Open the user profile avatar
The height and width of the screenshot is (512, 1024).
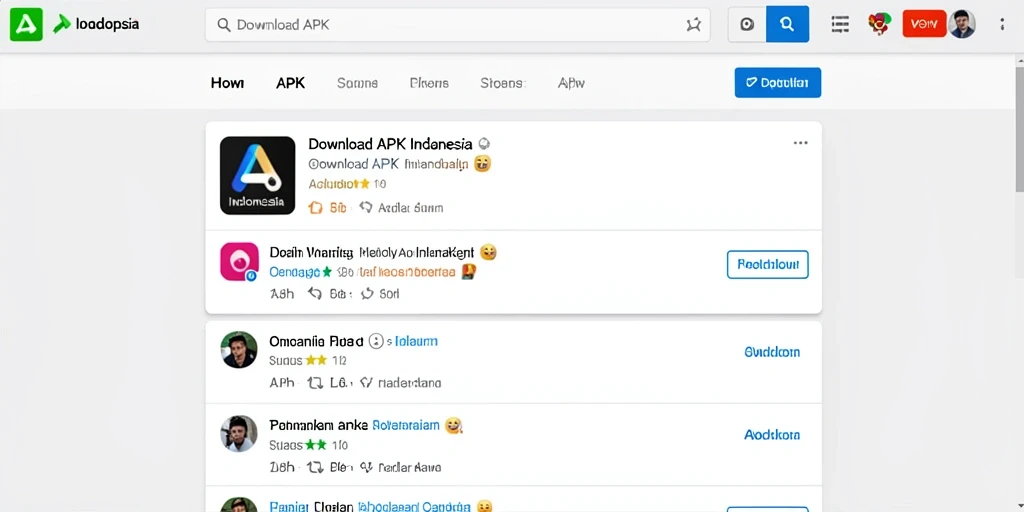(x=962, y=24)
